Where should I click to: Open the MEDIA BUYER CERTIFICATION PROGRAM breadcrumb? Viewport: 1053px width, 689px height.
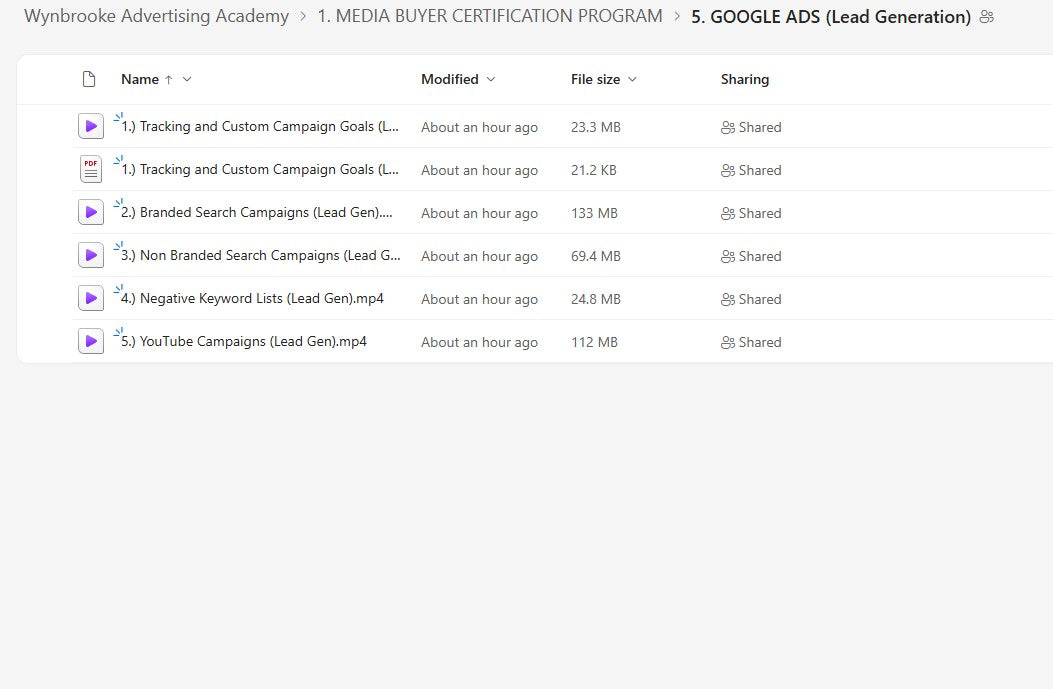click(x=489, y=16)
